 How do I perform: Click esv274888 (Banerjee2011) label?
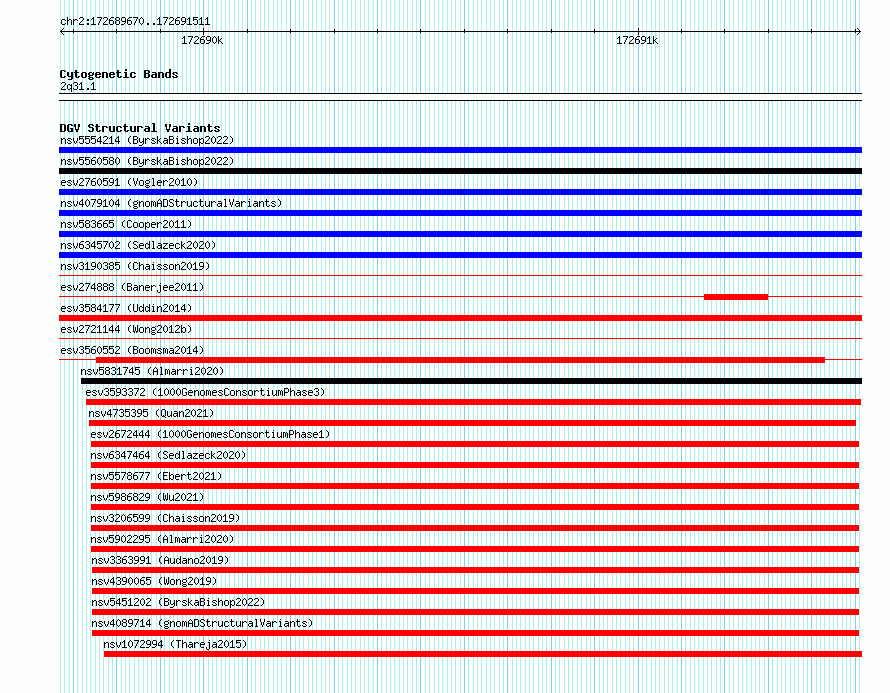click(132, 287)
